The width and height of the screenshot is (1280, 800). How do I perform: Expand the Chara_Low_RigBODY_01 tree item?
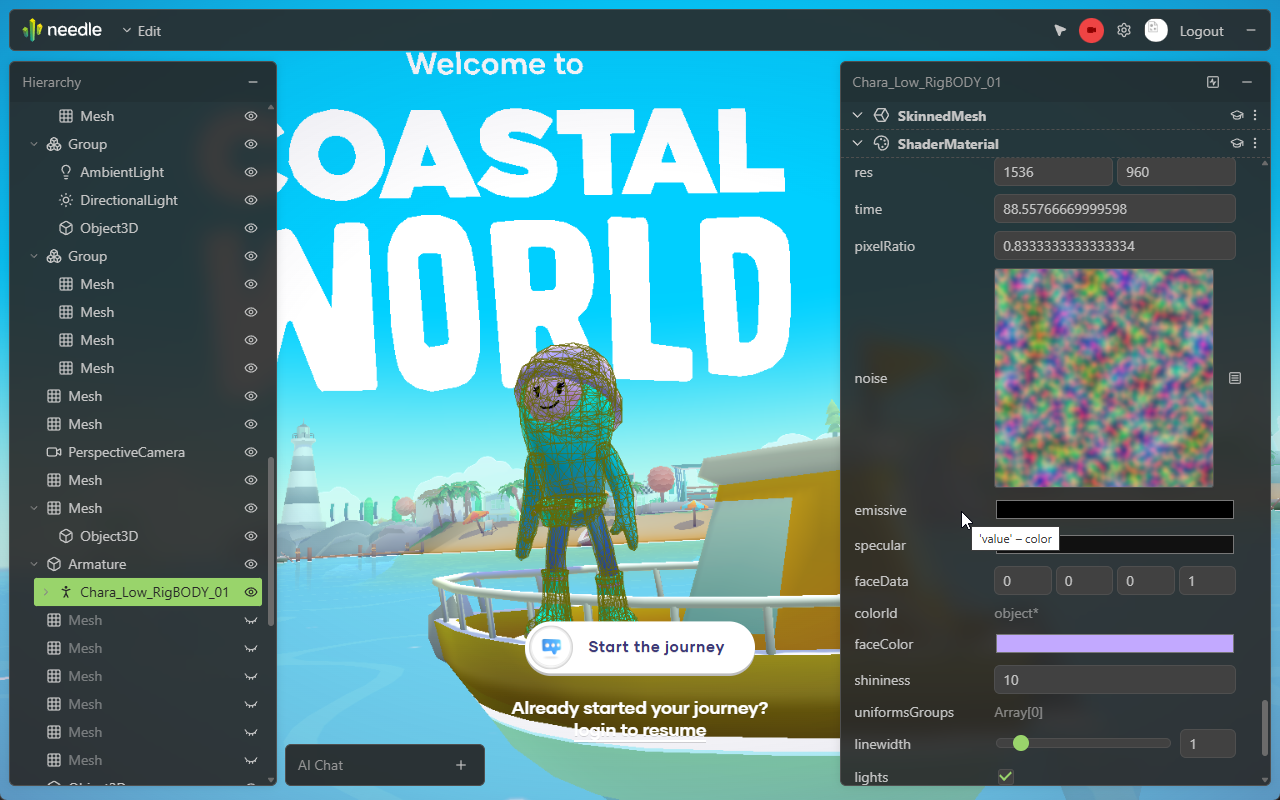click(44, 592)
